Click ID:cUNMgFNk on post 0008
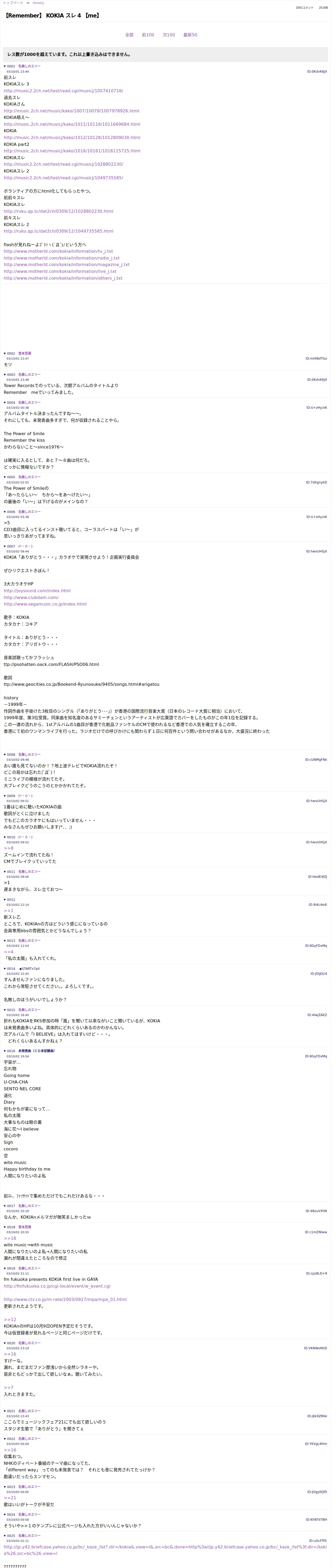336x1568 pixels. pyautogui.click(x=316, y=760)
